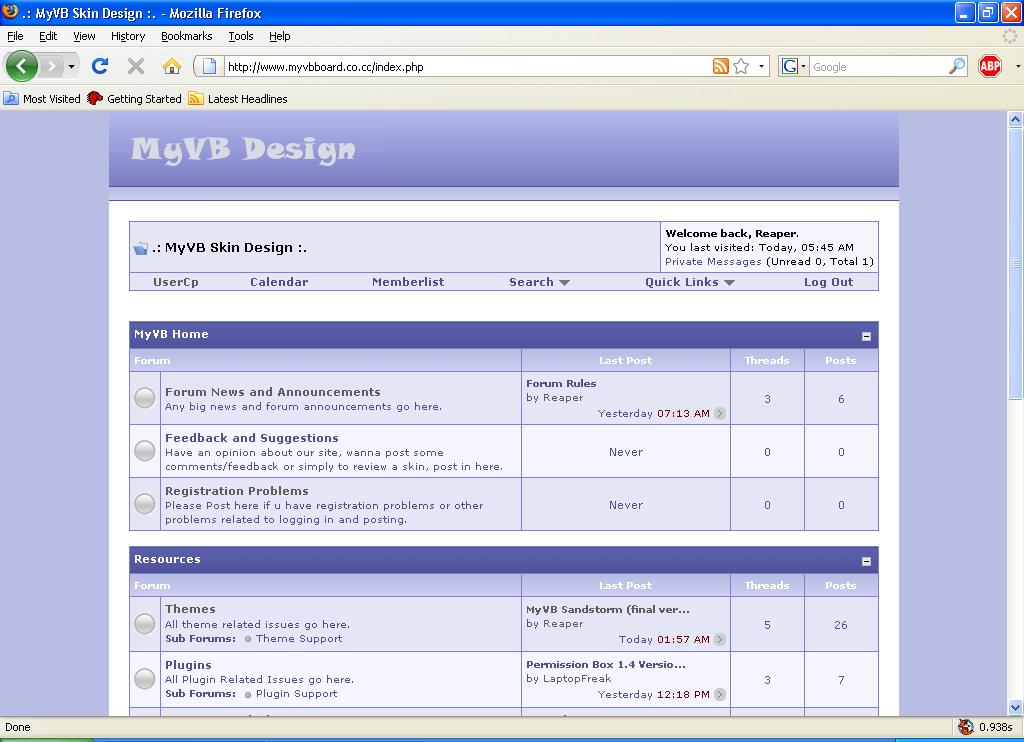1024x742 pixels.
Task: Click the URL address field
Action: 460,67
